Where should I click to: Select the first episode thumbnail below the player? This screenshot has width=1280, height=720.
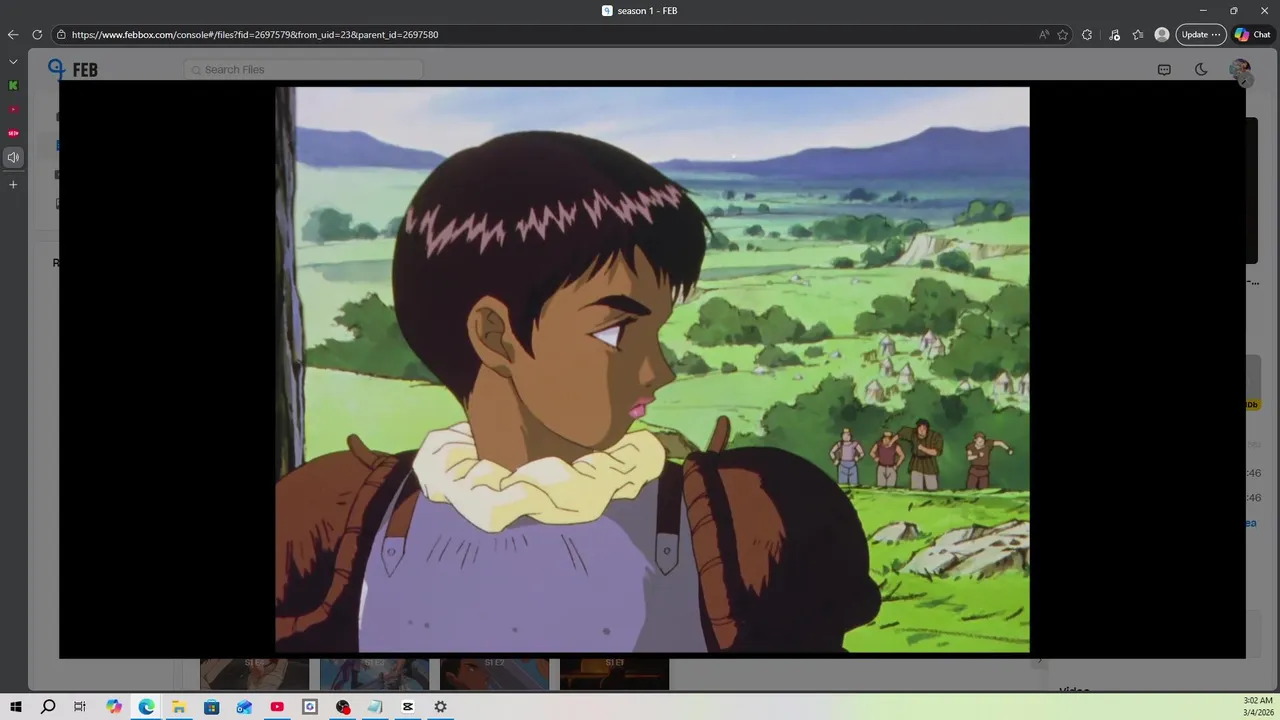pyautogui.click(x=254, y=674)
